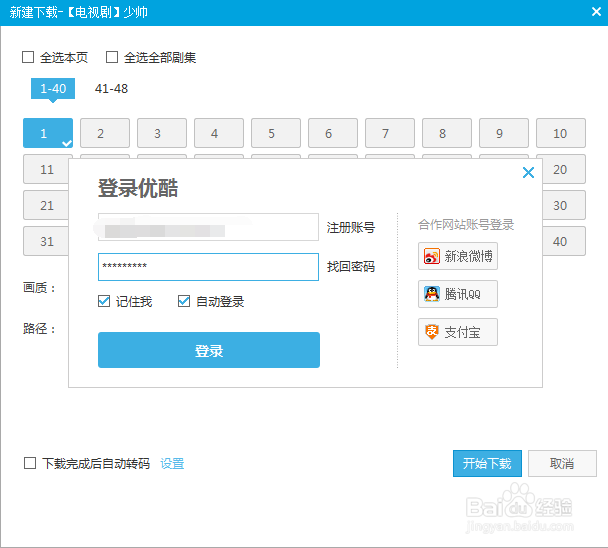
Task: Enable 下载完成后自动转码 auto transcode option
Action: [30, 463]
